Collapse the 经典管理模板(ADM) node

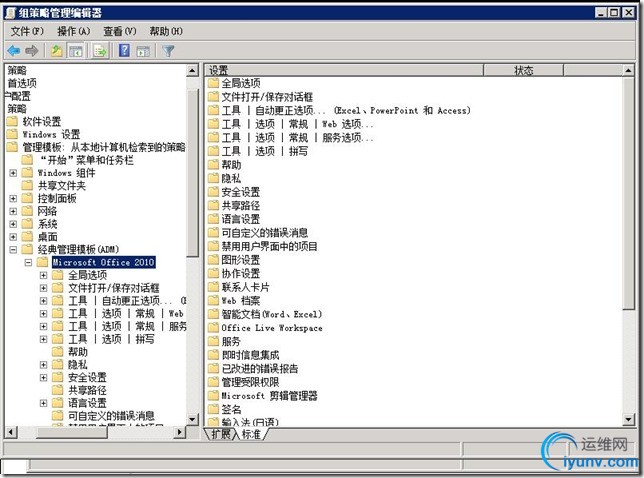pos(13,250)
